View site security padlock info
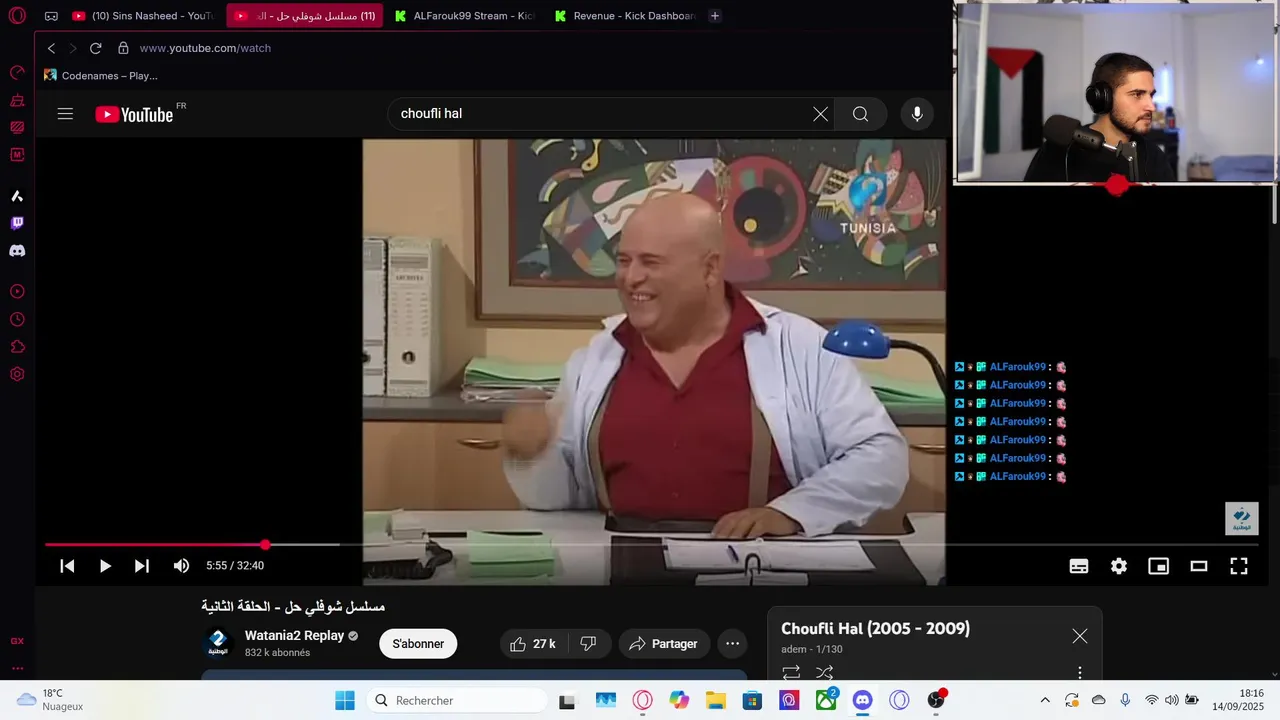Screen dimensions: 1280x720 tap(123, 48)
